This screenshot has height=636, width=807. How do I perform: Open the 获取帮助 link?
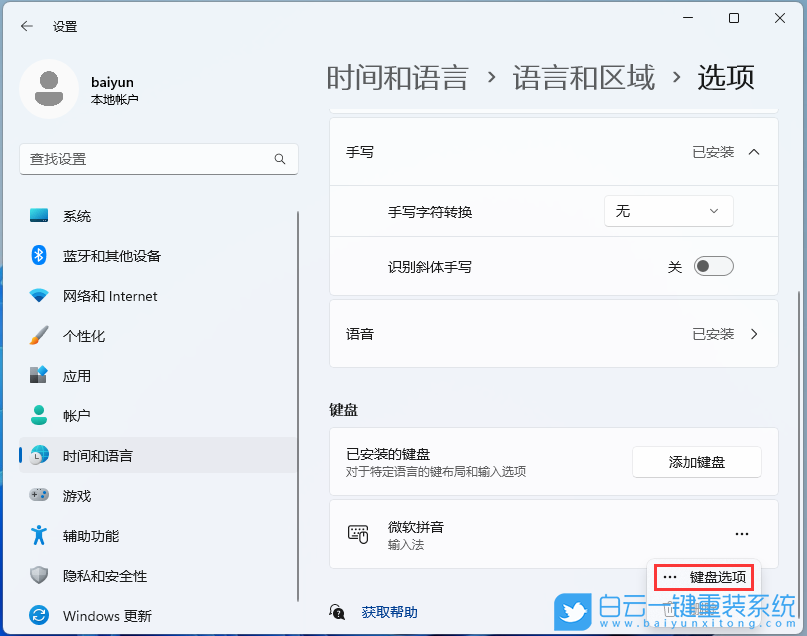pos(389,612)
